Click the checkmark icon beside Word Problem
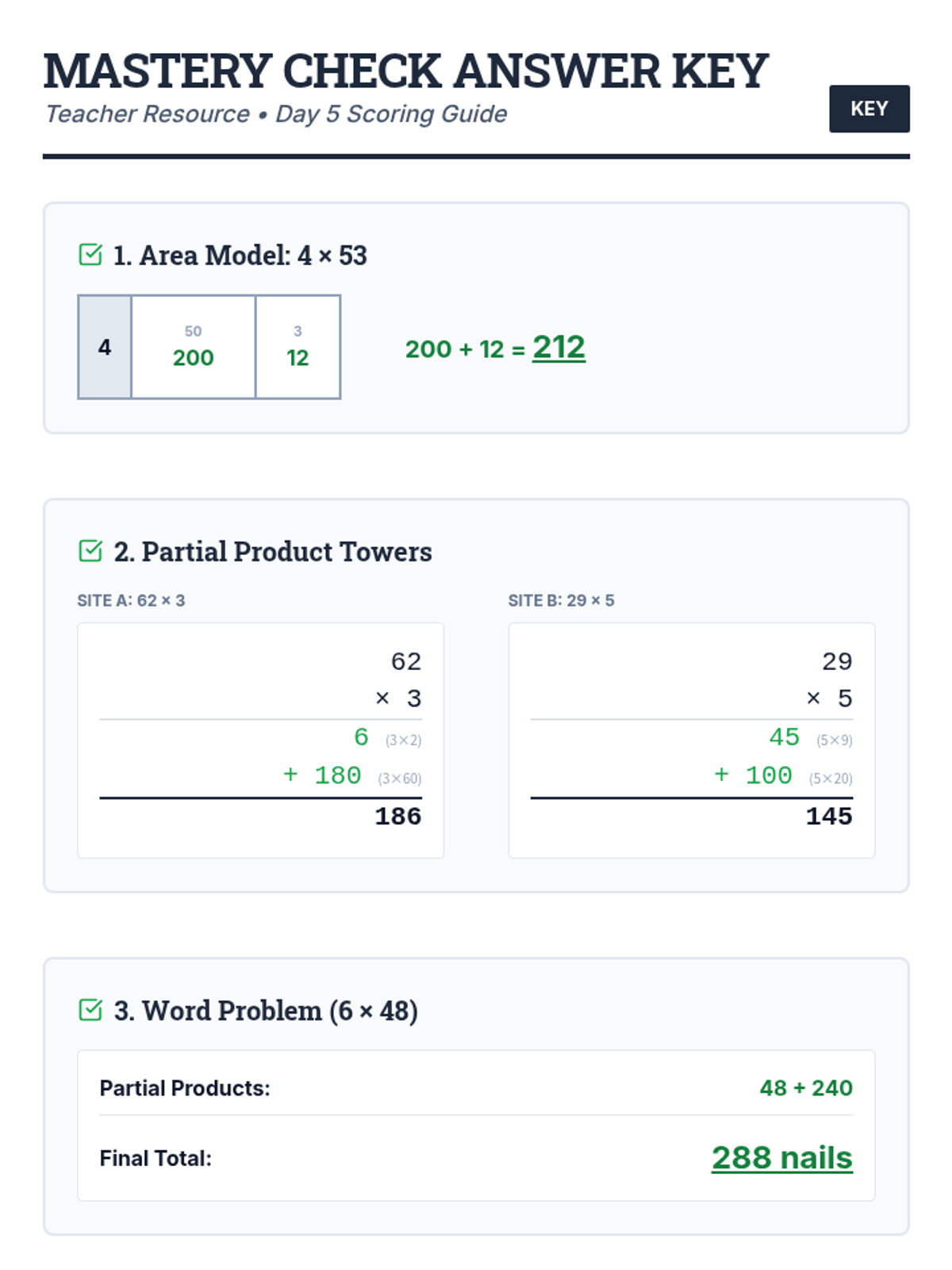952x1270 pixels. pyautogui.click(x=90, y=1010)
